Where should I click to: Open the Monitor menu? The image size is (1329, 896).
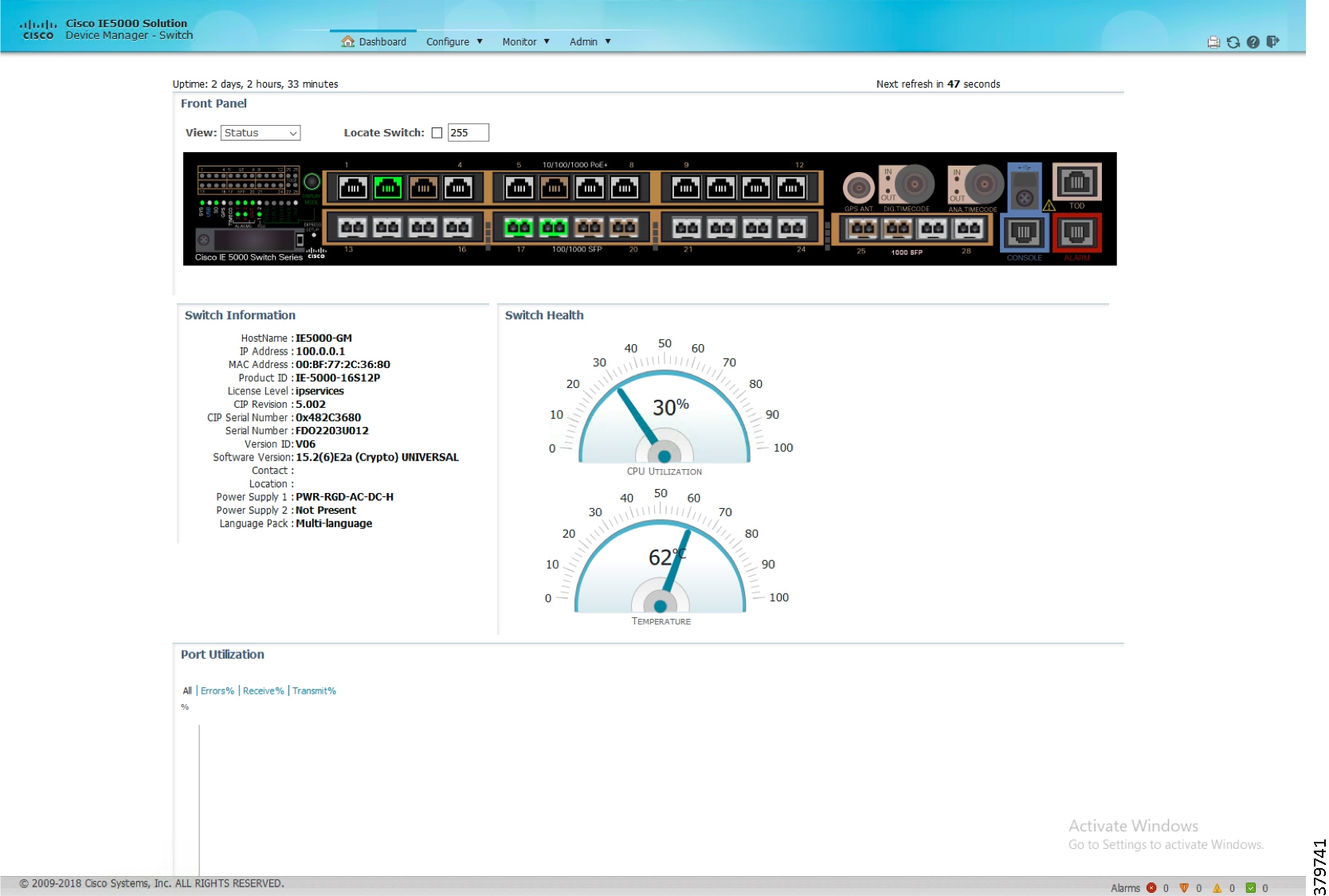526,41
